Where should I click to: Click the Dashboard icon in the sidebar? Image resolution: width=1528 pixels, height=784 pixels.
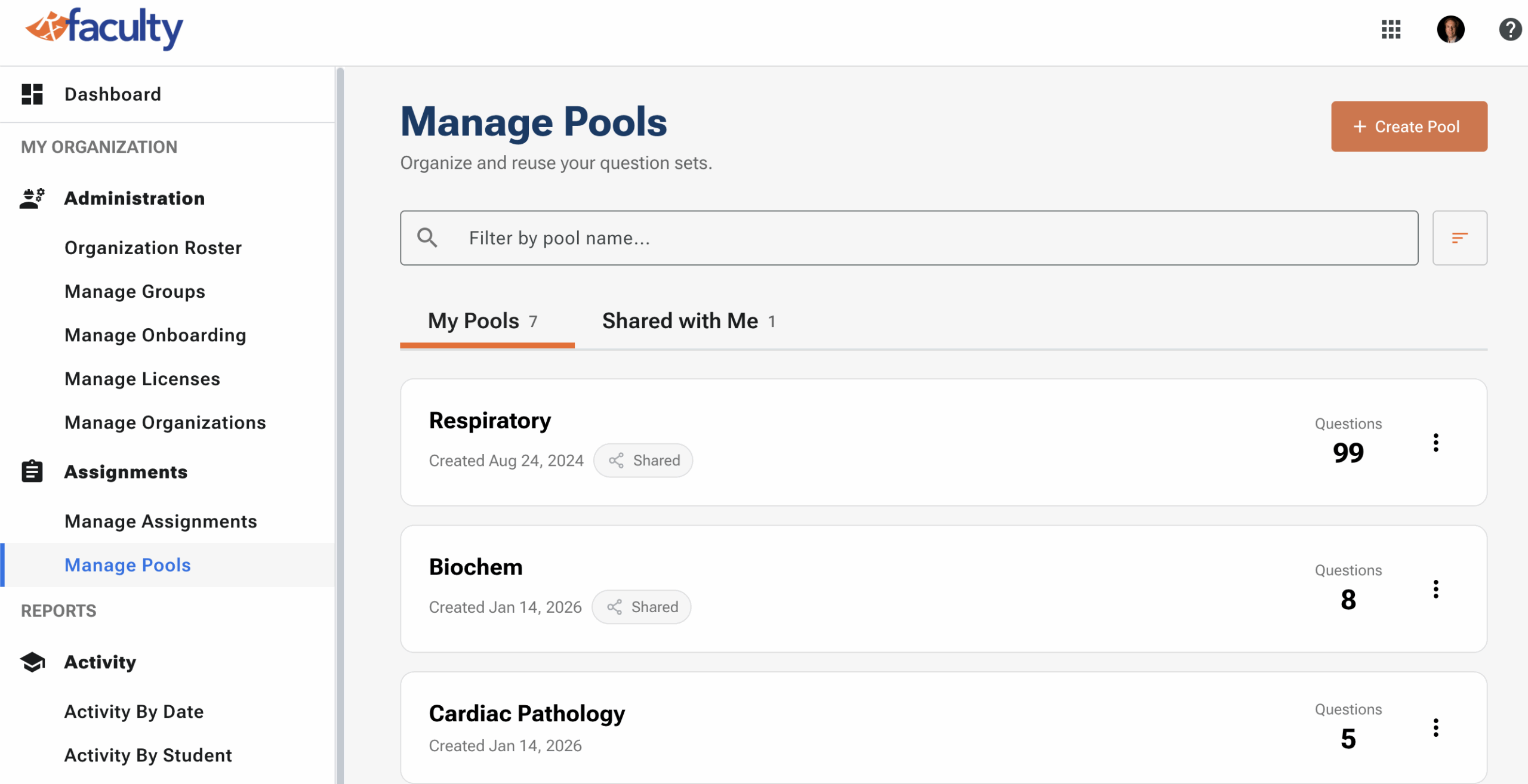(33, 94)
